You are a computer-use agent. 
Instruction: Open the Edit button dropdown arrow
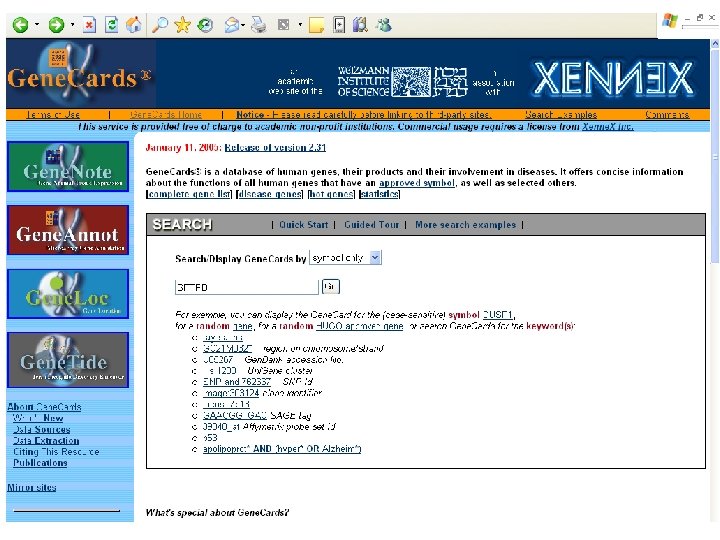pyautogui.click(x=300, y=25)
